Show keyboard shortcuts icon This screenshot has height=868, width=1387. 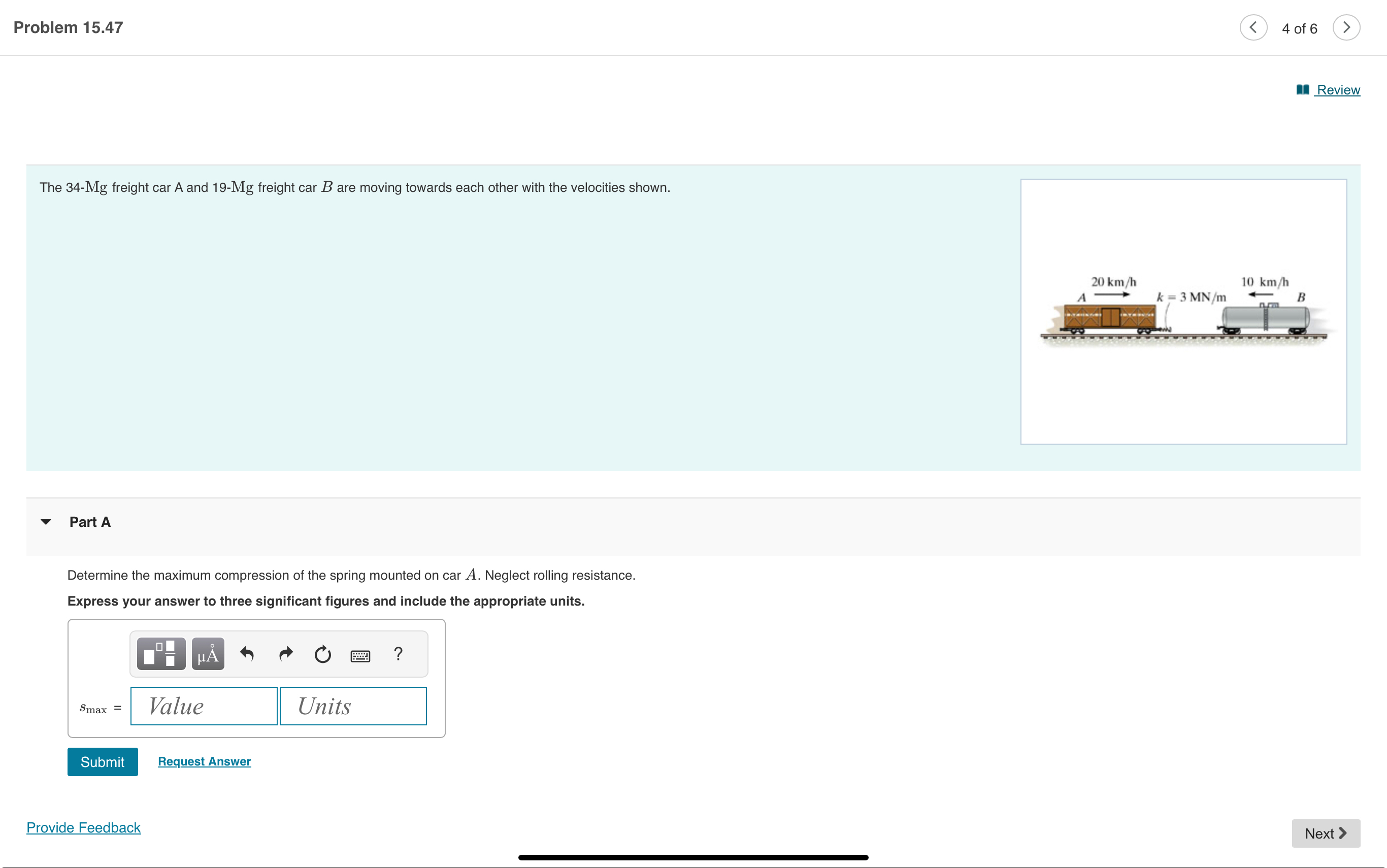click(360, 655)
